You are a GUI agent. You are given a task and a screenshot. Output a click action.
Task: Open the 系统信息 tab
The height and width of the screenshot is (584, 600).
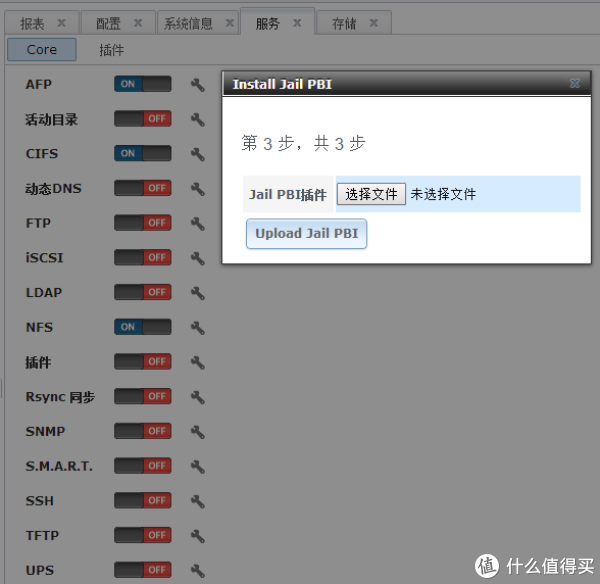point(188,23)
